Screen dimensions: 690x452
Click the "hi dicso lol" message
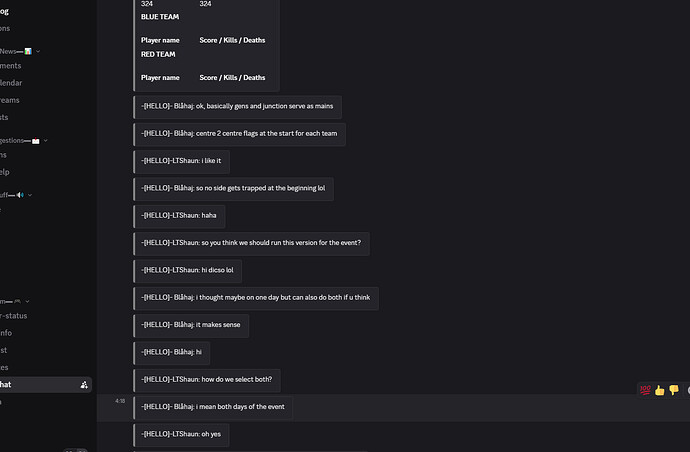tap(189, 271)
